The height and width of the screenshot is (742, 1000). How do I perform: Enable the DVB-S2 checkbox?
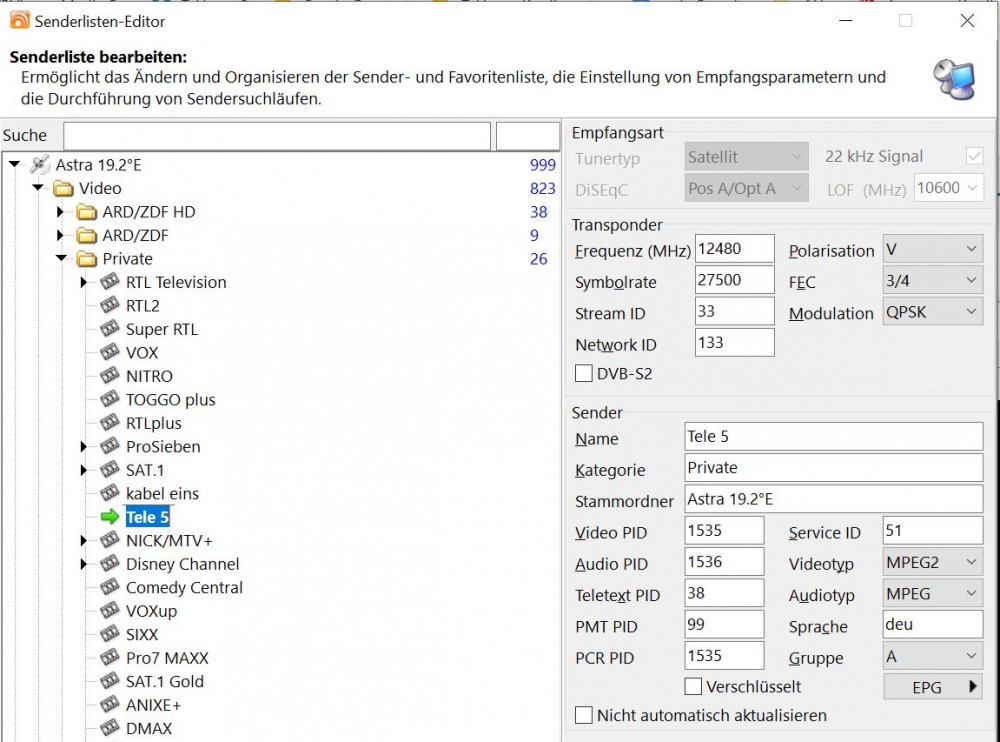pos(583,372)
